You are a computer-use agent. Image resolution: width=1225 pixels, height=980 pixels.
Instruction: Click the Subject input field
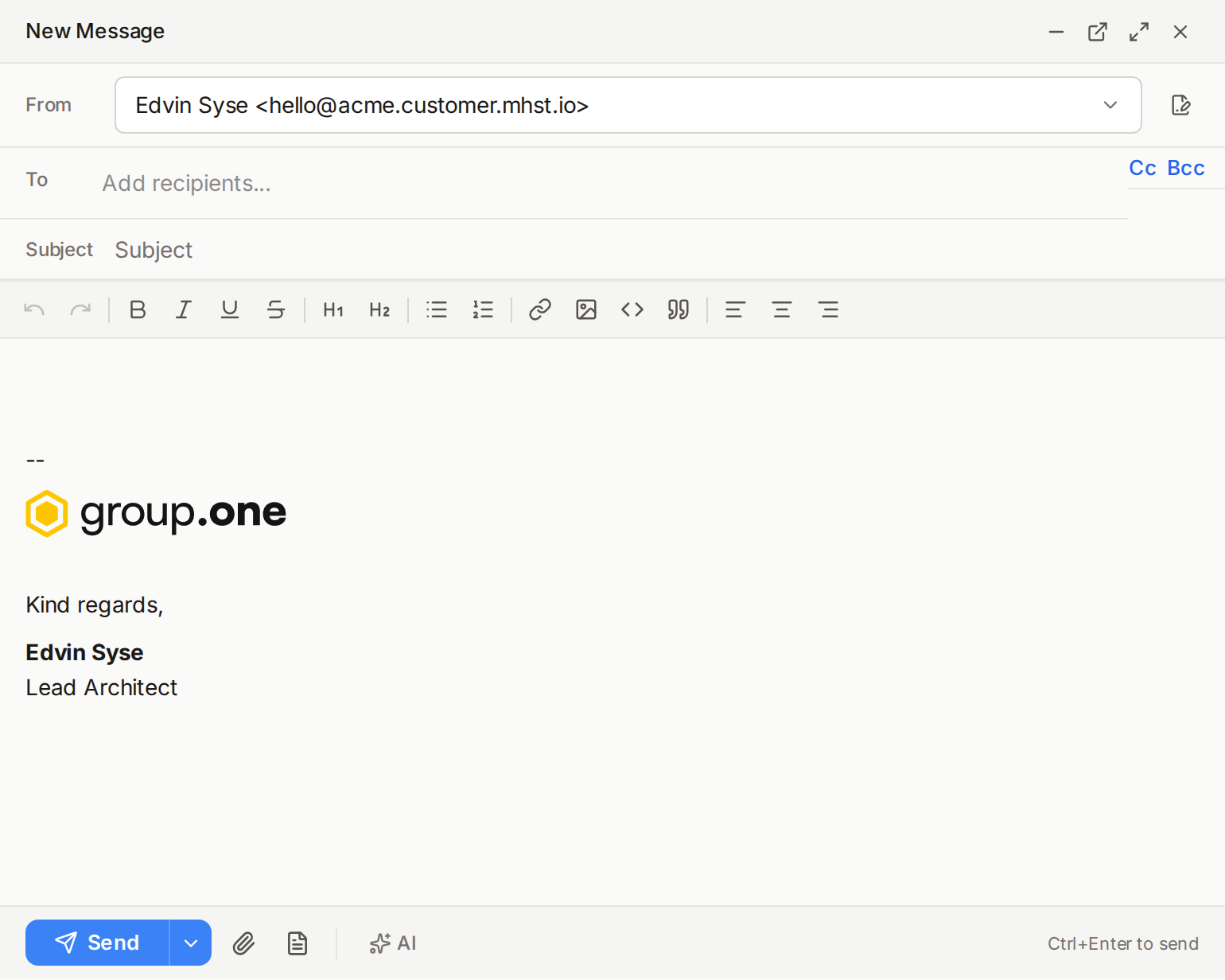pyautogui.click(x=318, y=249)
